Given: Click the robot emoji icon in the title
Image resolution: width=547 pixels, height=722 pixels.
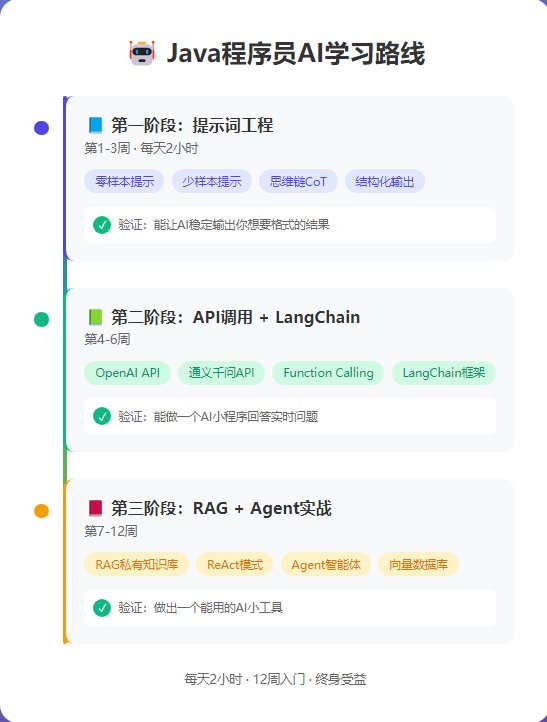Looking at the screenshot, I should (142, 53).
